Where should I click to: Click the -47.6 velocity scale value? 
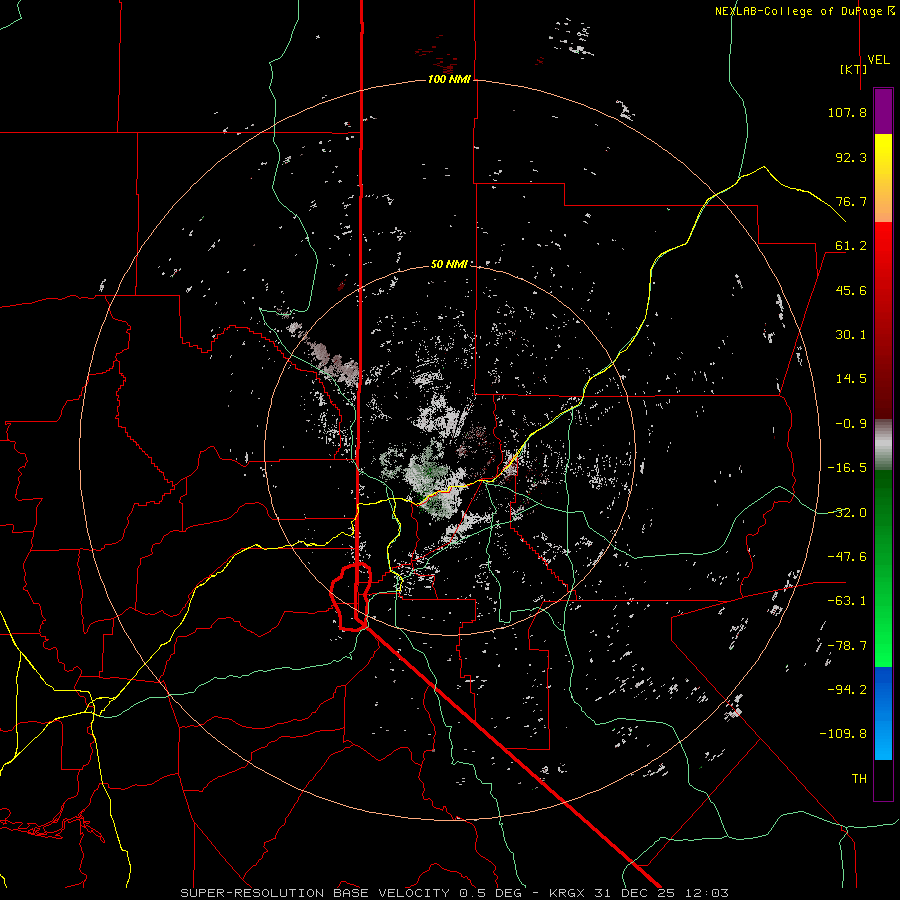point(847,557)
